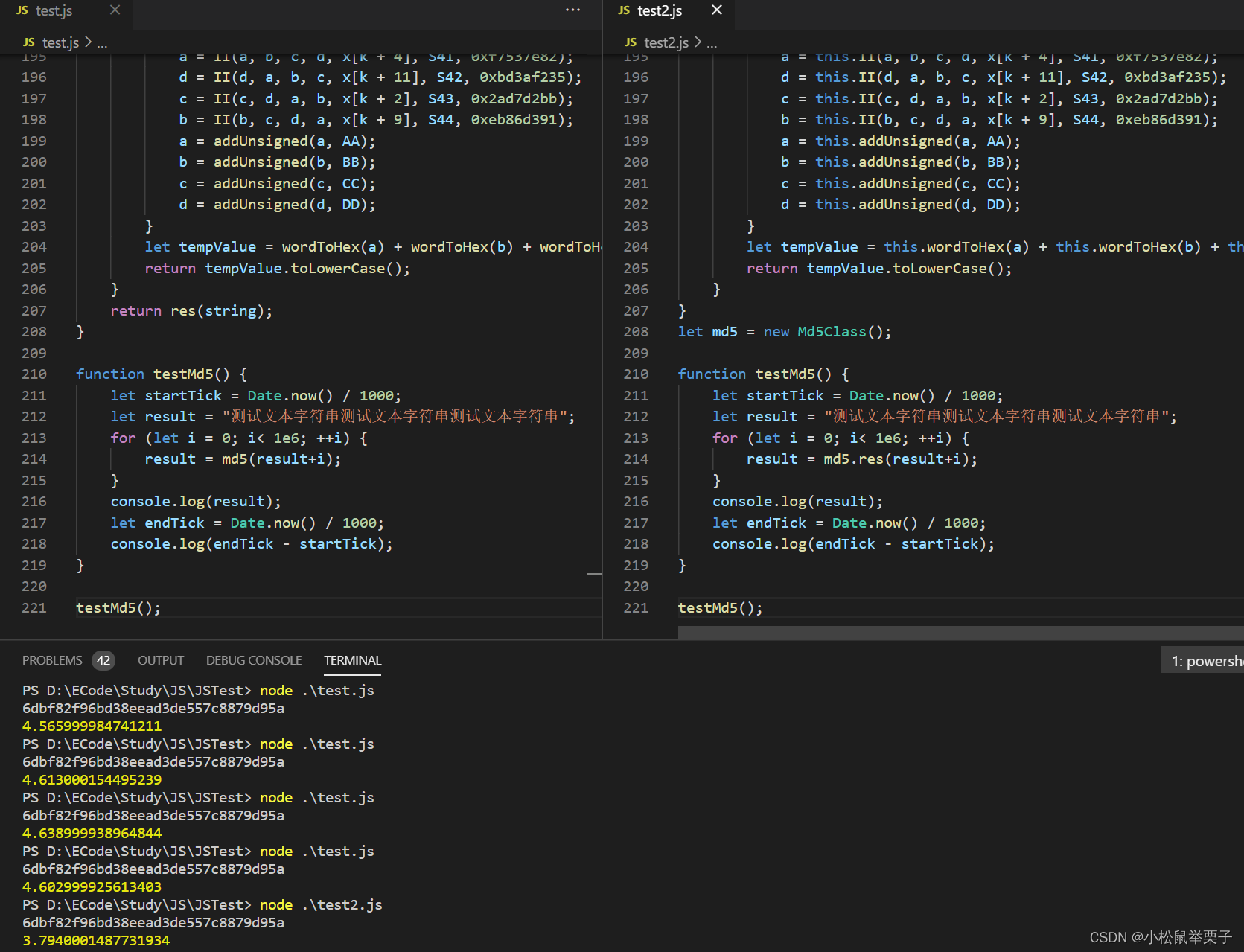
Task: Switch to the OUTPUT panel
Action: [160, 659]
